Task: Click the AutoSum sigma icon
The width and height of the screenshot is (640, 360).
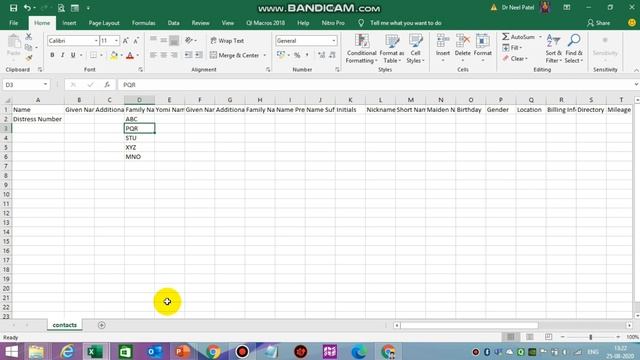Action: click(x=506, y=37)
